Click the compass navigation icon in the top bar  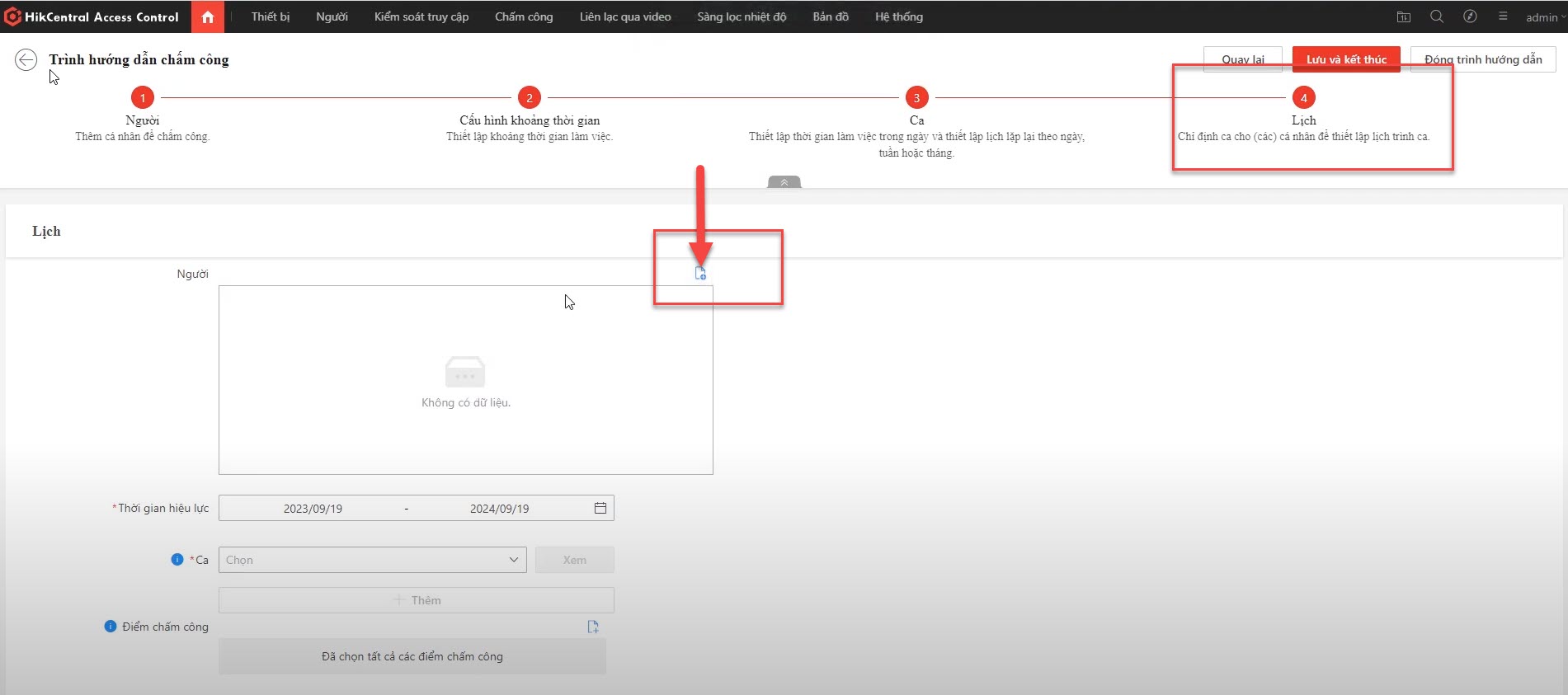tap(1470, 16)
